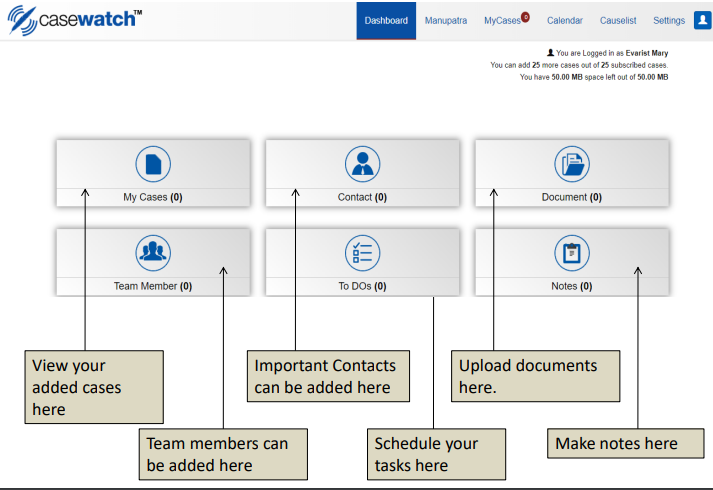The image size is (713, 490).
Task: Open the Manupatra tab
Action: (446, 20)
